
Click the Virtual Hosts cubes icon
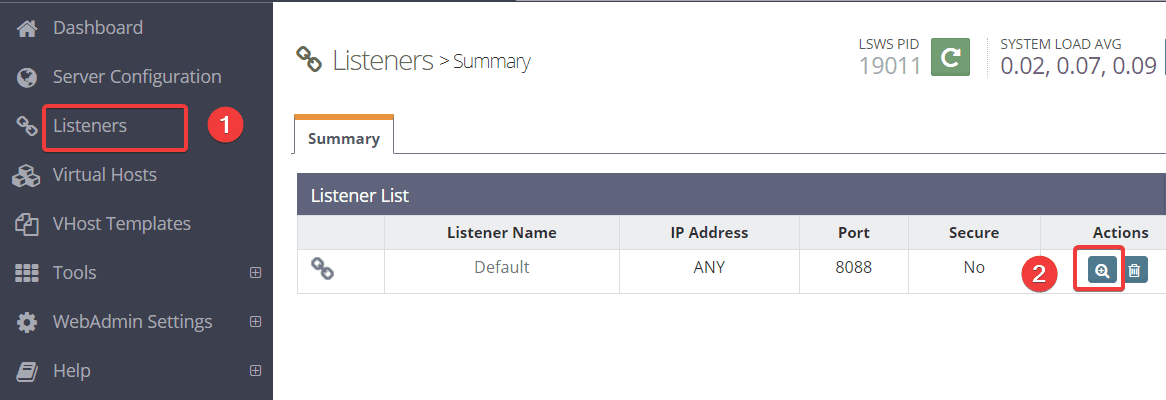pos(27,175)
